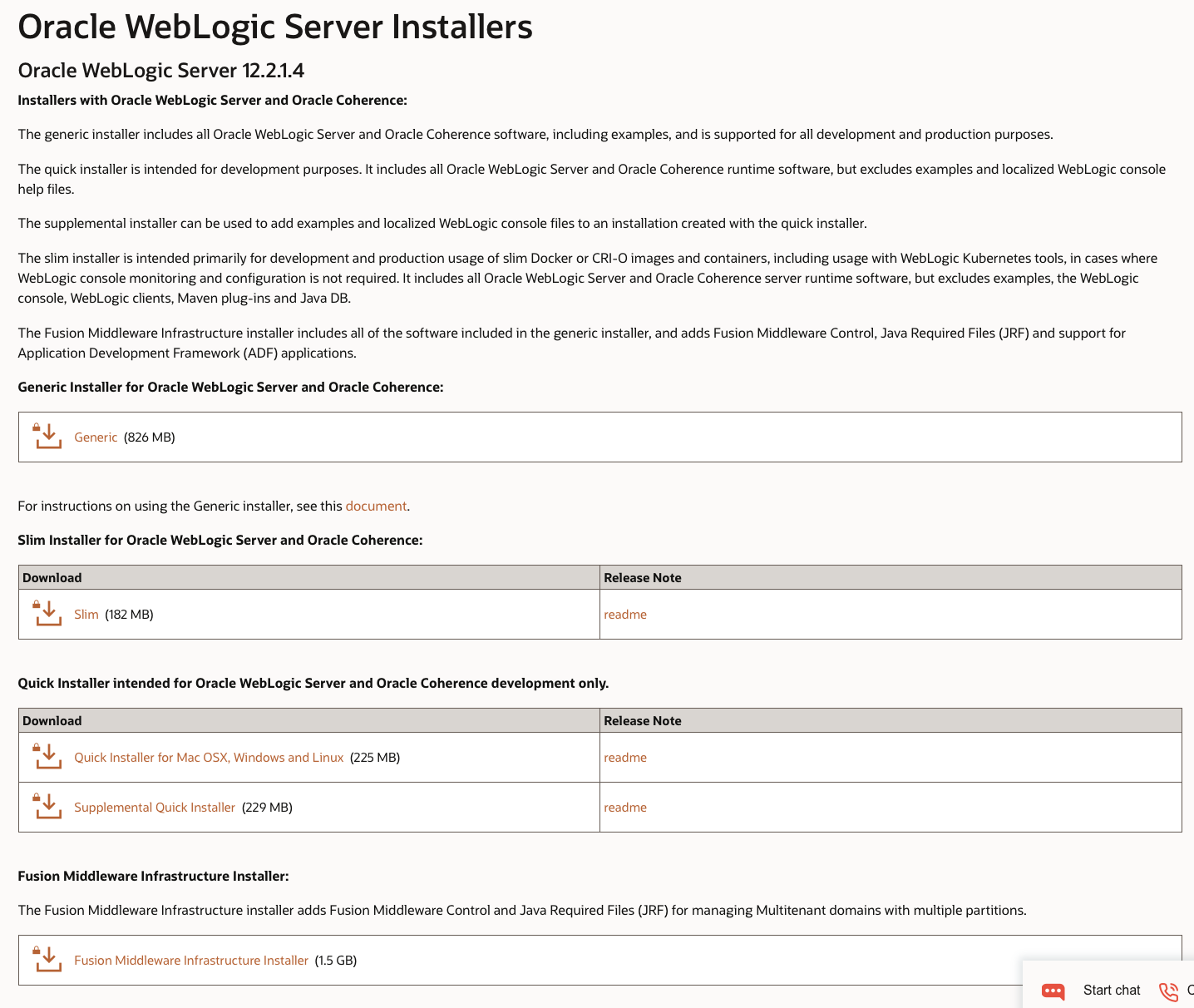
Task: Open the instructions document link
Action: tap(376, 506)
